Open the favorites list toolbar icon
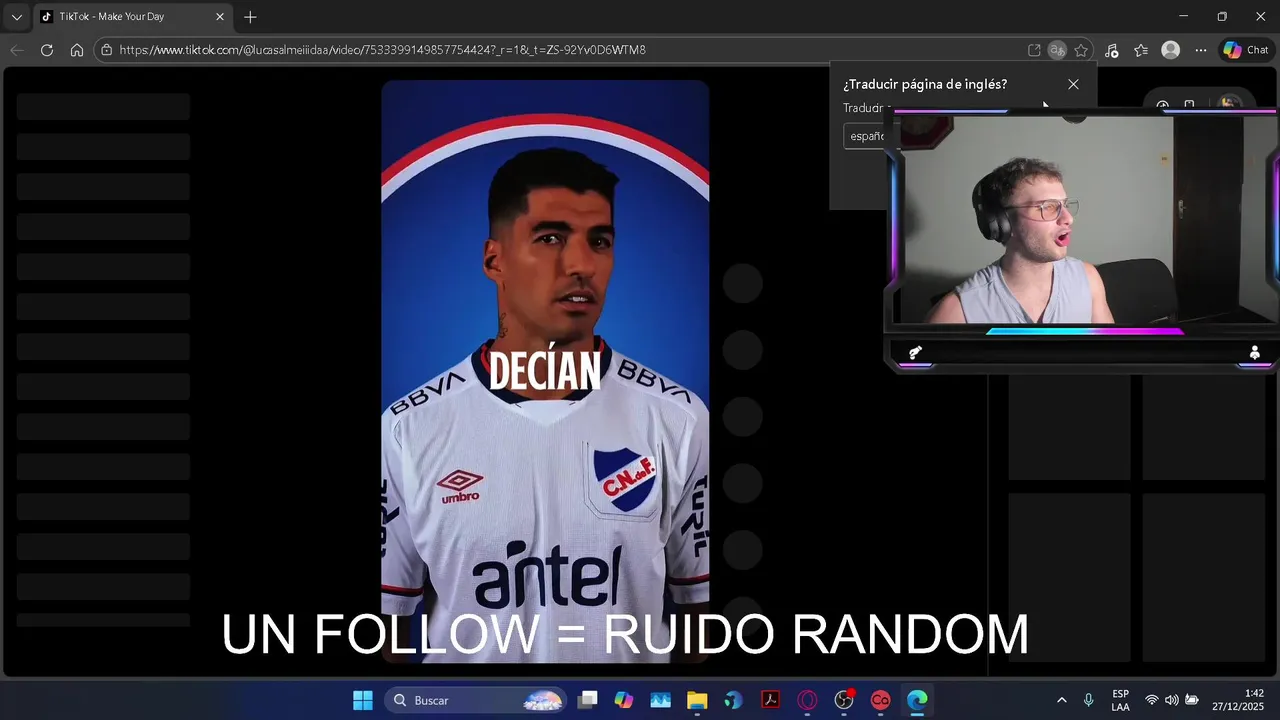The height and width of the screenshot is (720, 1280). [1141, 50]
